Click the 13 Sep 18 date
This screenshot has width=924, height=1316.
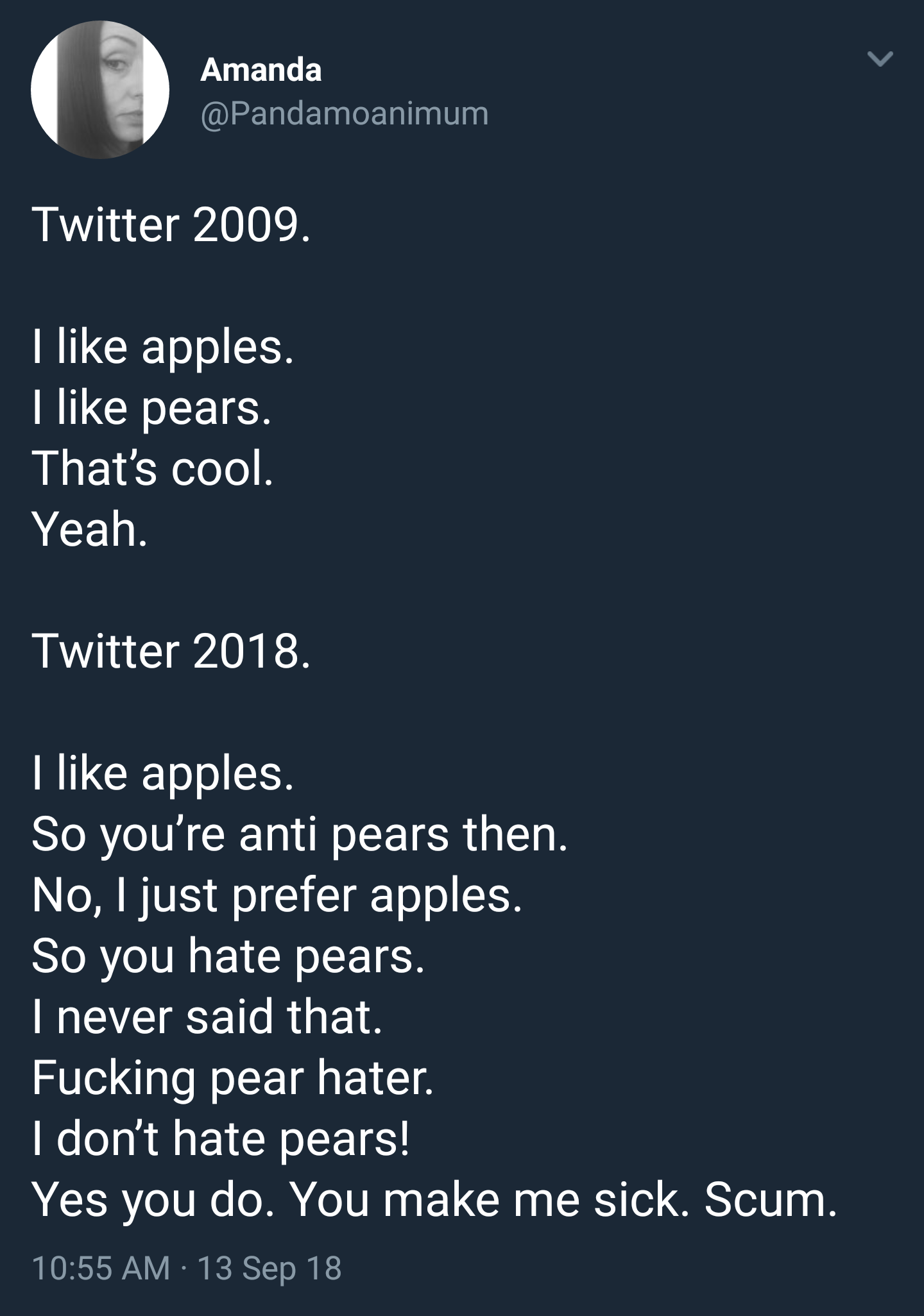pos(269,1269)
